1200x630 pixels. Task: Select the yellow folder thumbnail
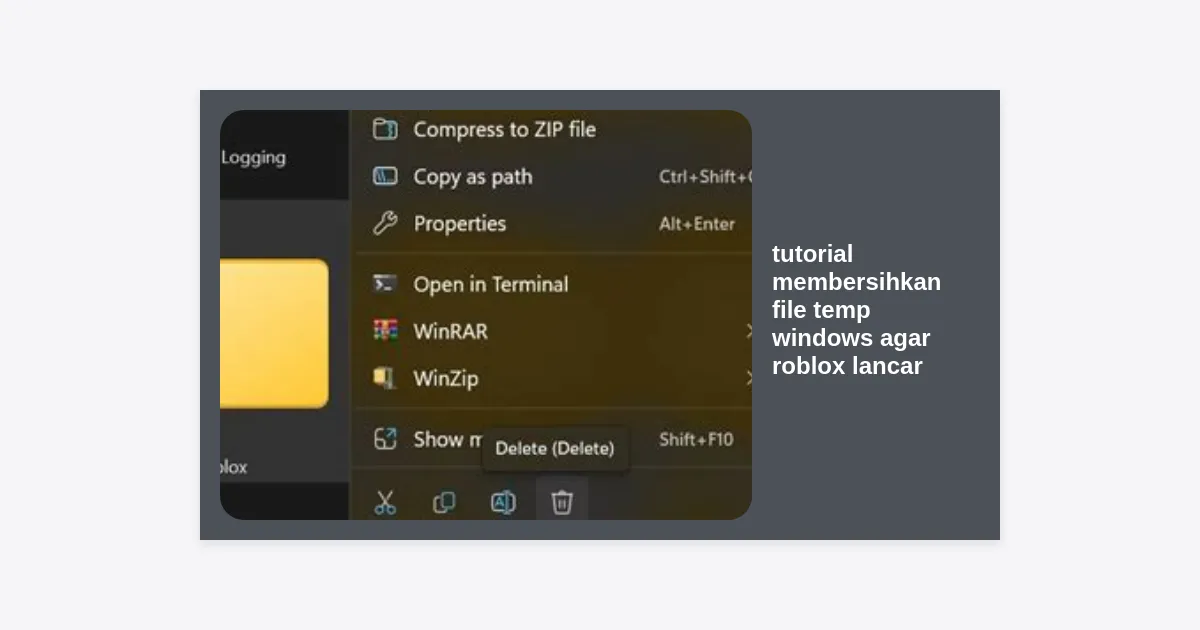click(273, 333)
